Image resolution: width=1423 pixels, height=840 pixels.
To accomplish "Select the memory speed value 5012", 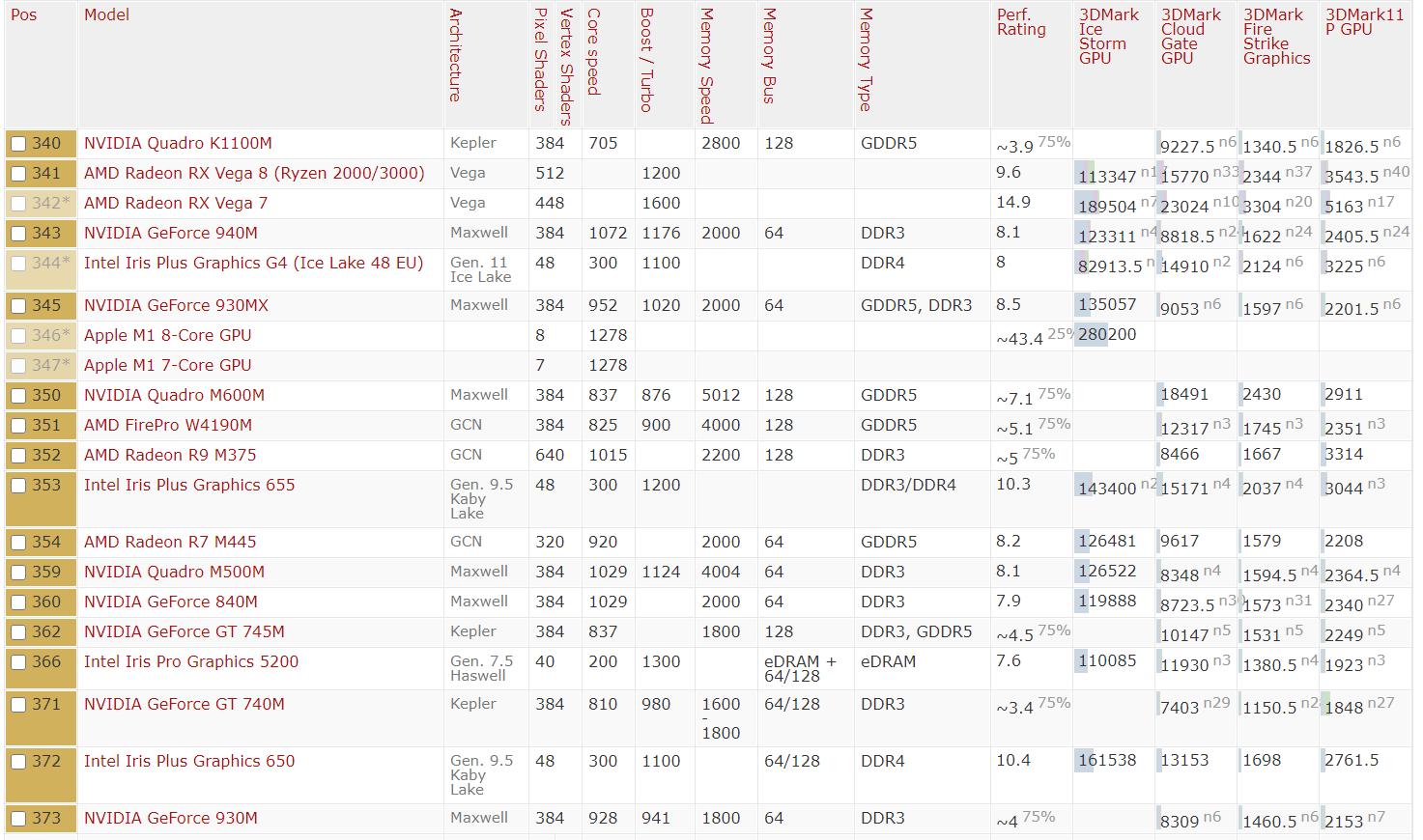I will tap(721, 395).
